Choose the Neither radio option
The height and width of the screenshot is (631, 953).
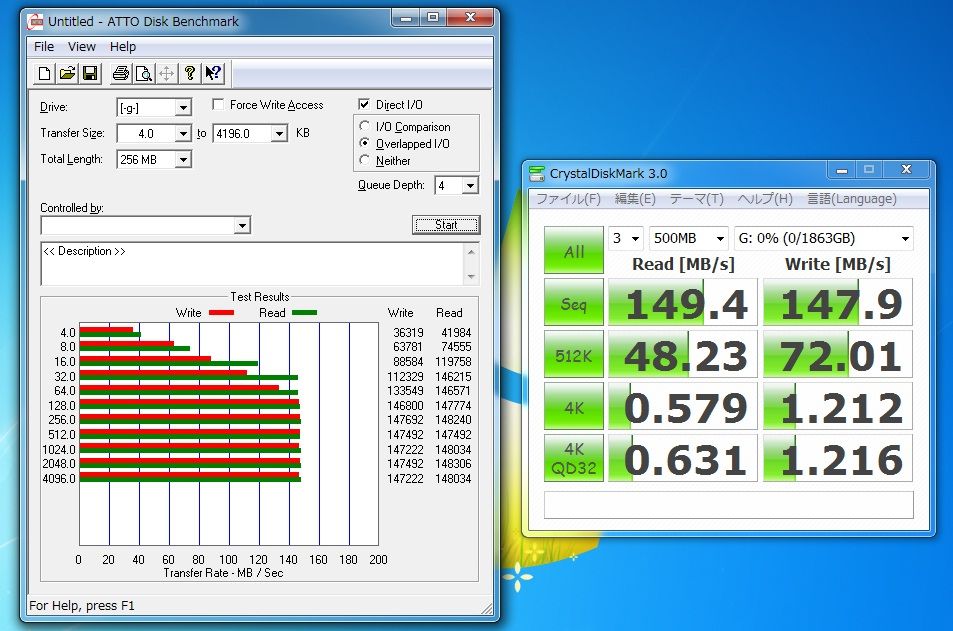pyautogui.click(x=365, y=160)
